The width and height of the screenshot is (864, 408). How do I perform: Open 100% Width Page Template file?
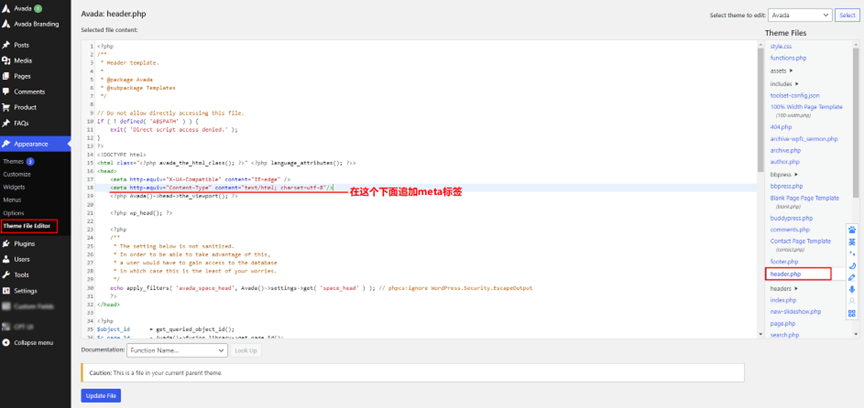(x=806, y=107)
